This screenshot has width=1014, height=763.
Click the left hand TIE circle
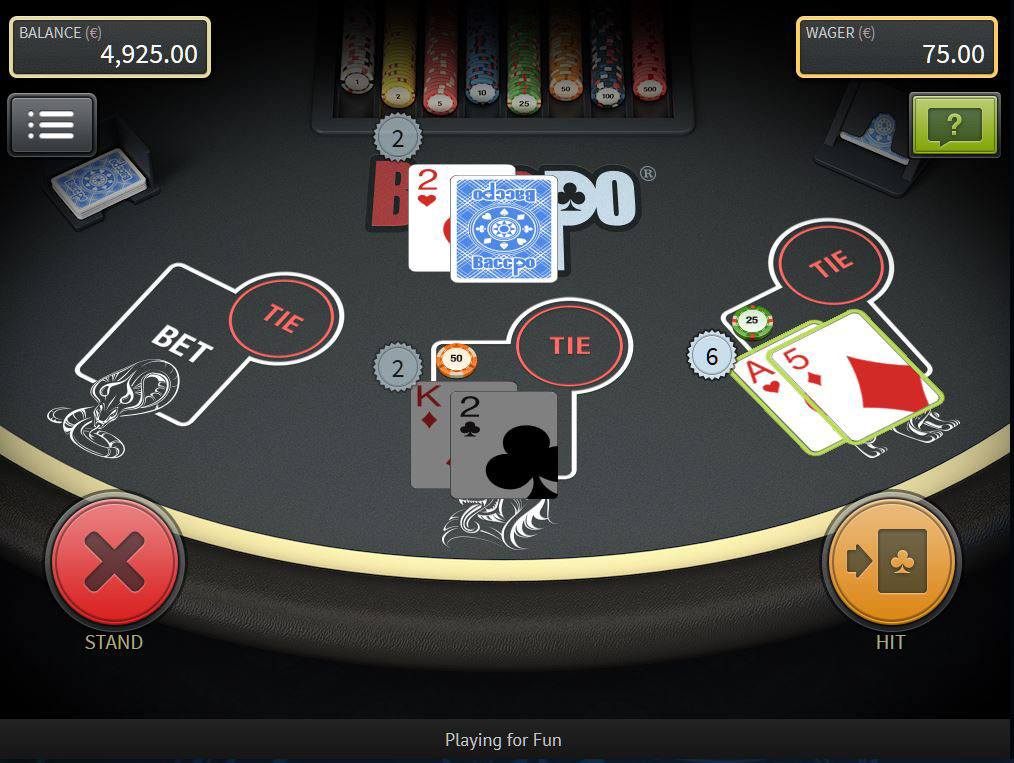point(283,317)
